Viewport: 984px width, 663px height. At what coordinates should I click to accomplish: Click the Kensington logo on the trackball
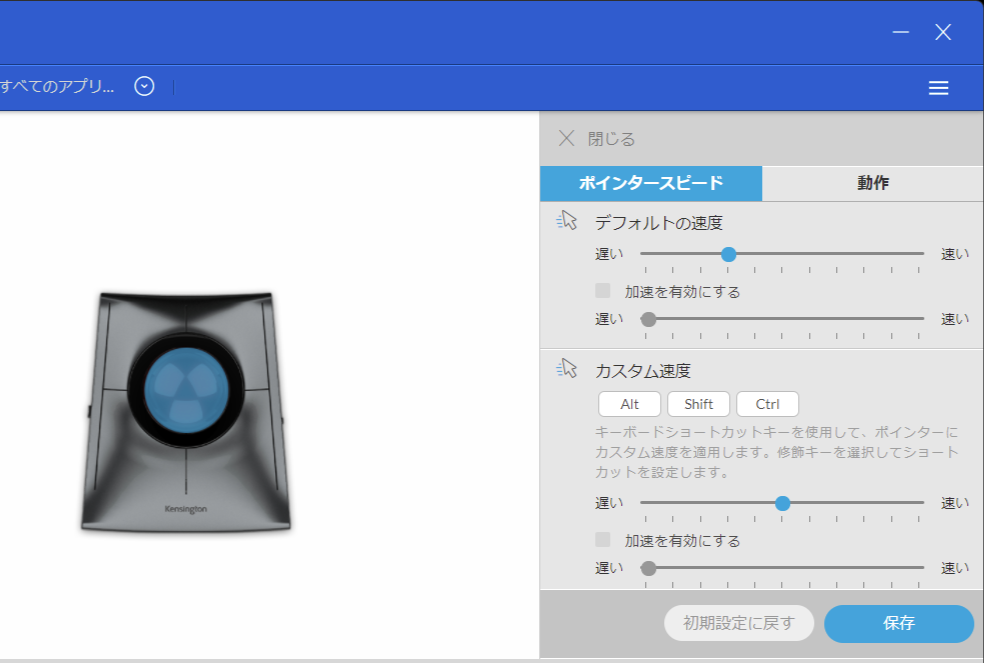pyautogui.click(x=186, y=509)
